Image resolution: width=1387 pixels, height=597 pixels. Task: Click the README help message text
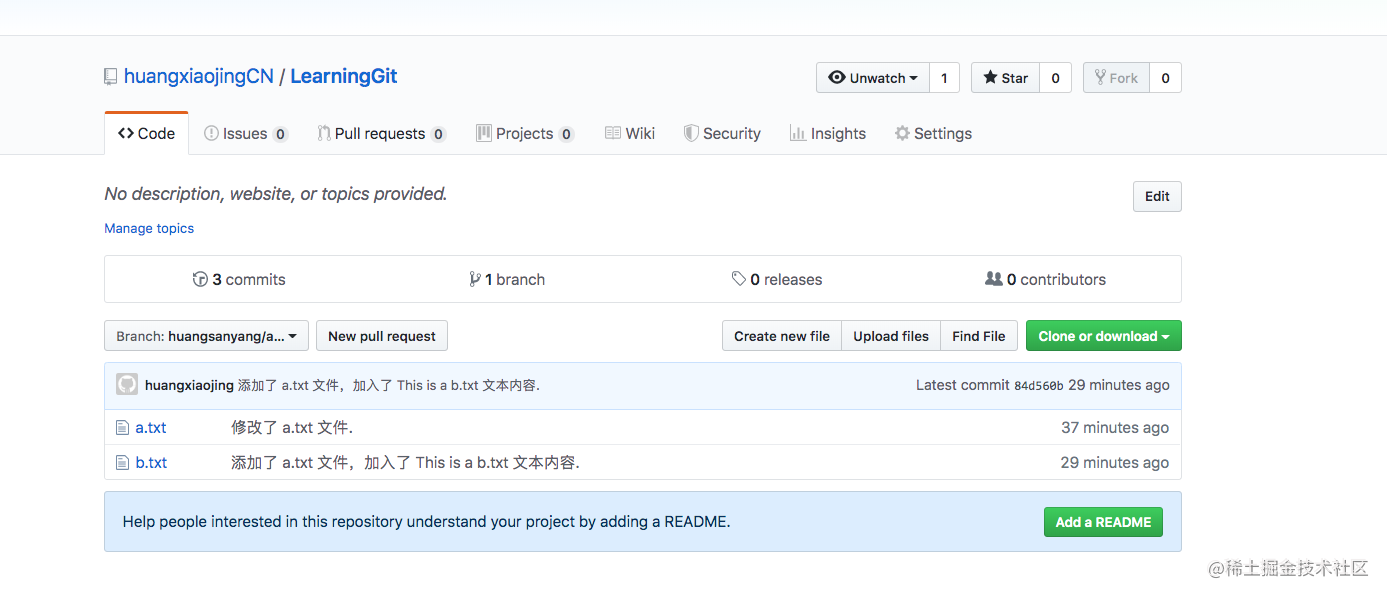pos(427,521)
